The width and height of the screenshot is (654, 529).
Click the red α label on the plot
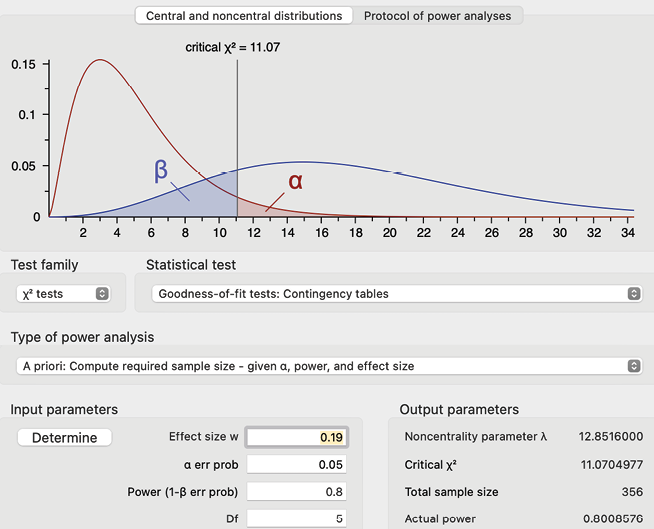tap(295, 182)
